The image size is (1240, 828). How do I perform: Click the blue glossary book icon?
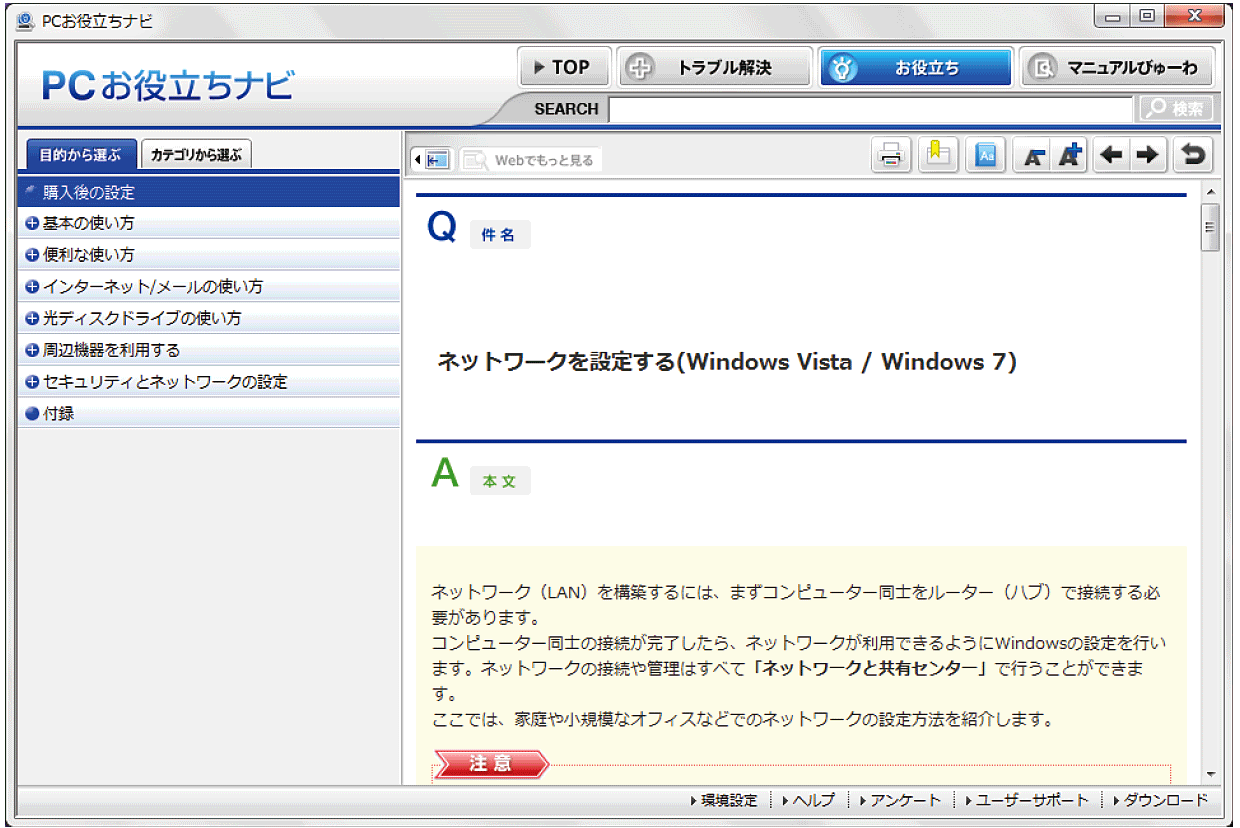click(x=986, y=156)
